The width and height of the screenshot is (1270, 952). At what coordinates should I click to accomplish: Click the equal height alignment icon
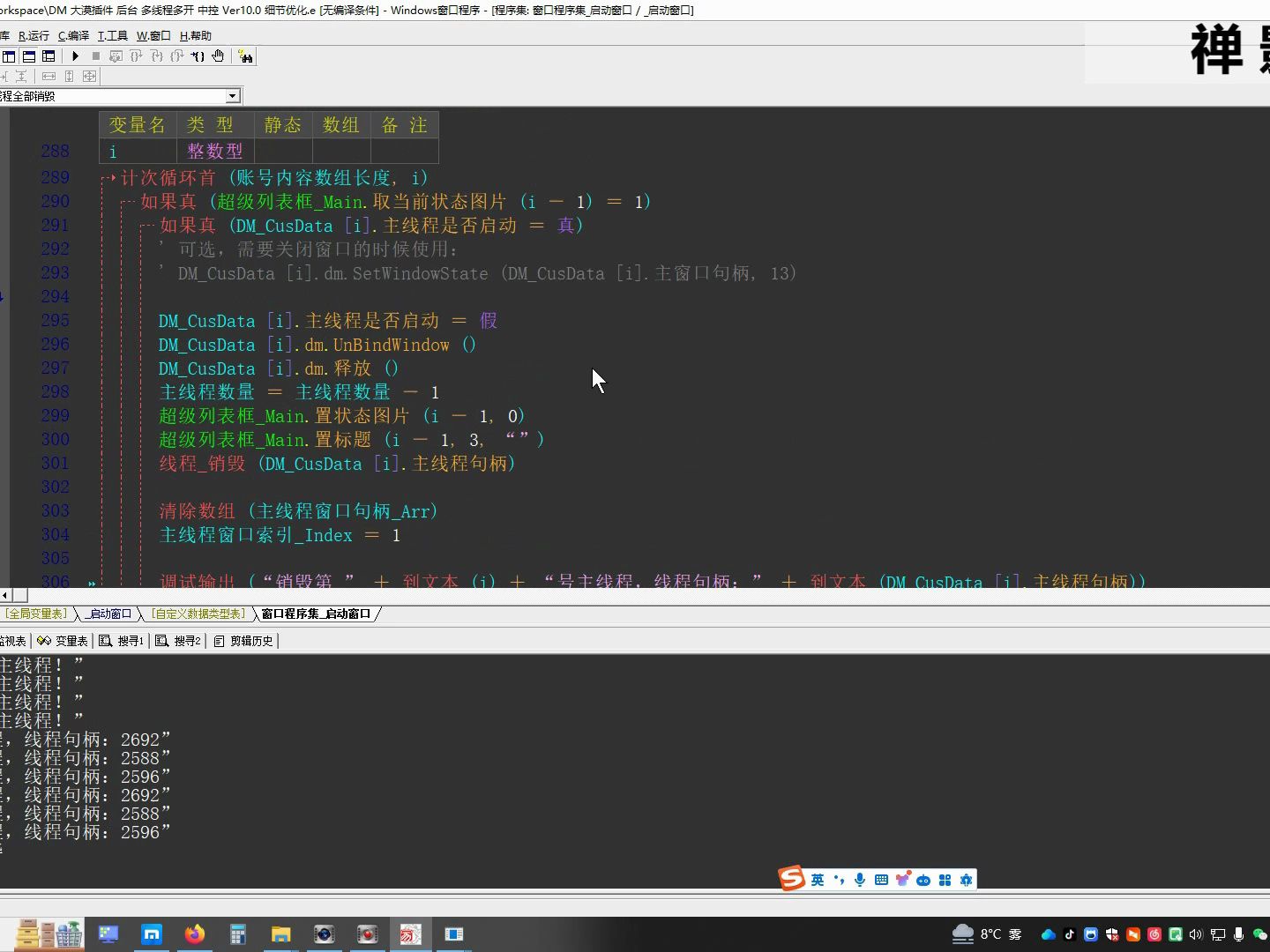point(69,77)
